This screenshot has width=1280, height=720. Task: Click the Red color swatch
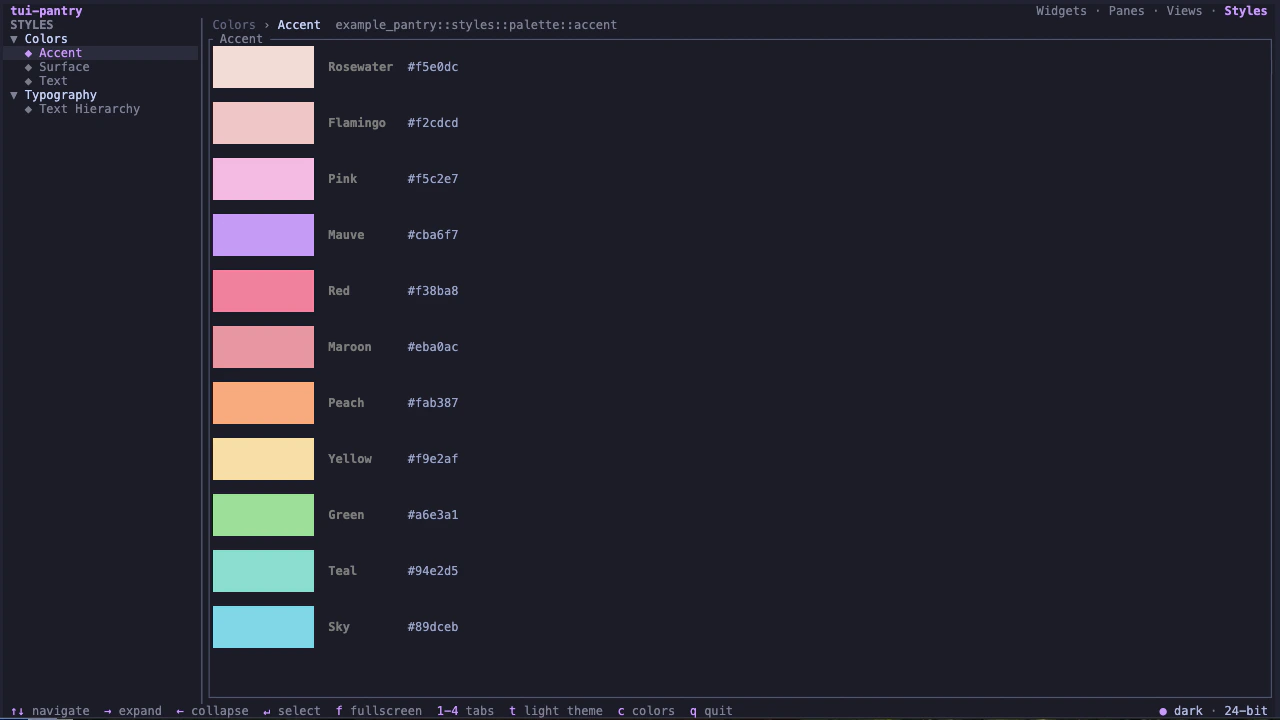click(x=263, y=291)
